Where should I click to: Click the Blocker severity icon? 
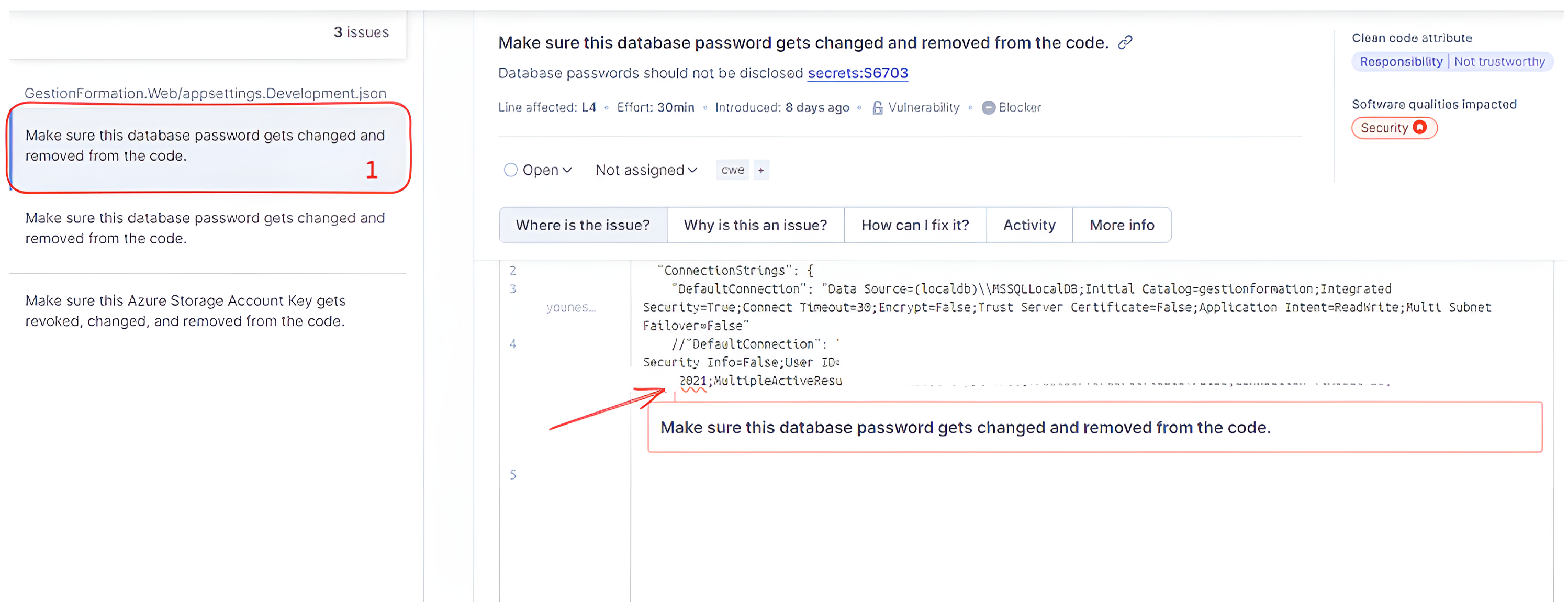point(988,108)
